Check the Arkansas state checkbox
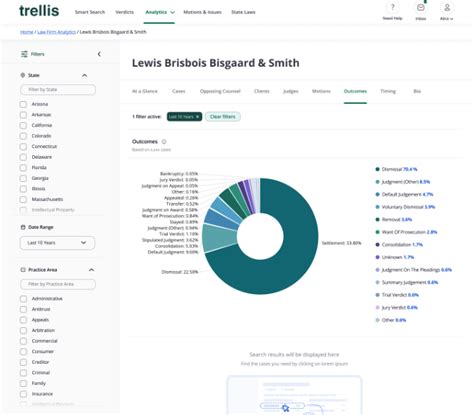This screenshot has width=474, height=415. [x=23, y=115]
